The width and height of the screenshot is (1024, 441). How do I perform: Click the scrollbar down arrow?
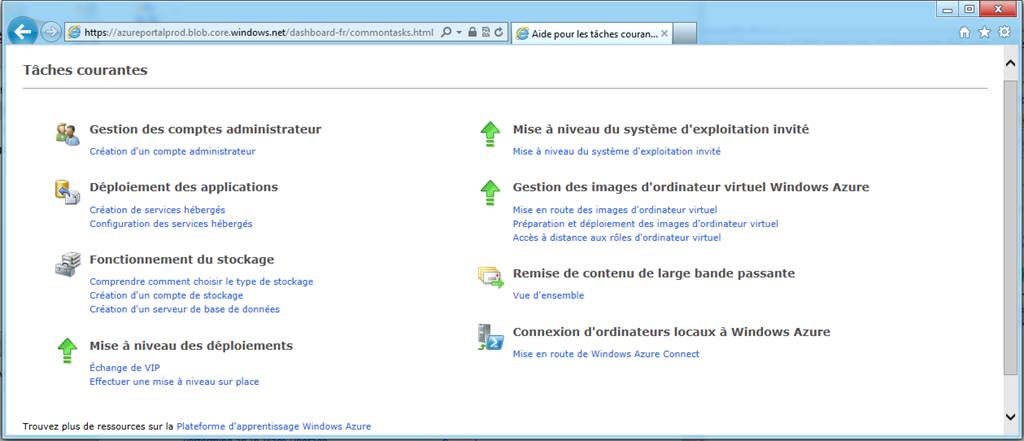click(1009, 416)
